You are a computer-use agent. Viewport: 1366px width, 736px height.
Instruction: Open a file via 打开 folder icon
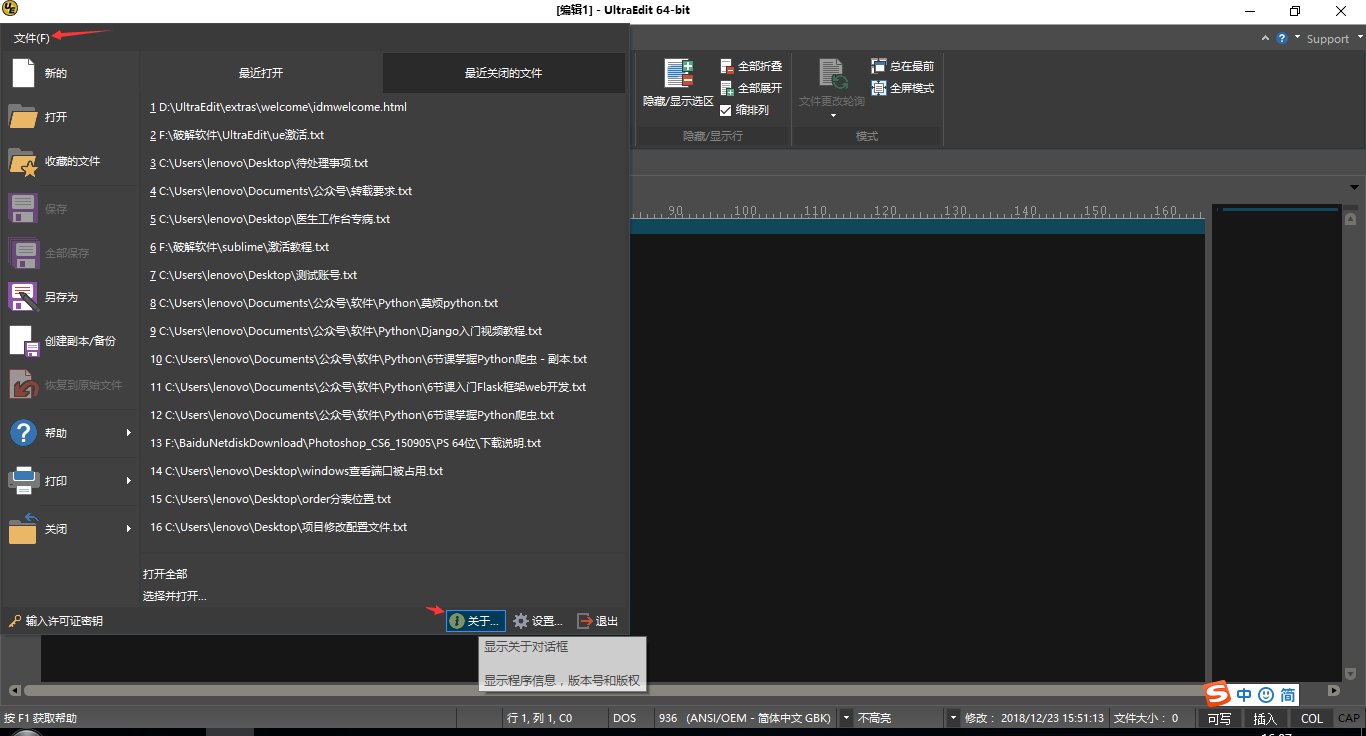(23, 117)
